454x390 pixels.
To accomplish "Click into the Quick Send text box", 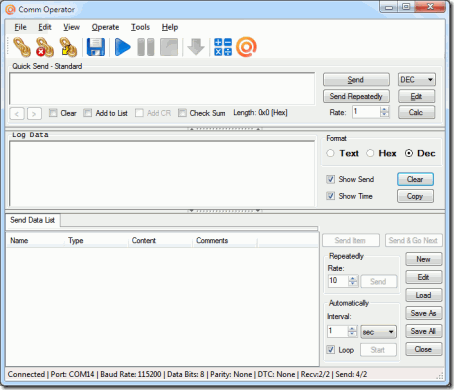I will [x=162, y=88].
